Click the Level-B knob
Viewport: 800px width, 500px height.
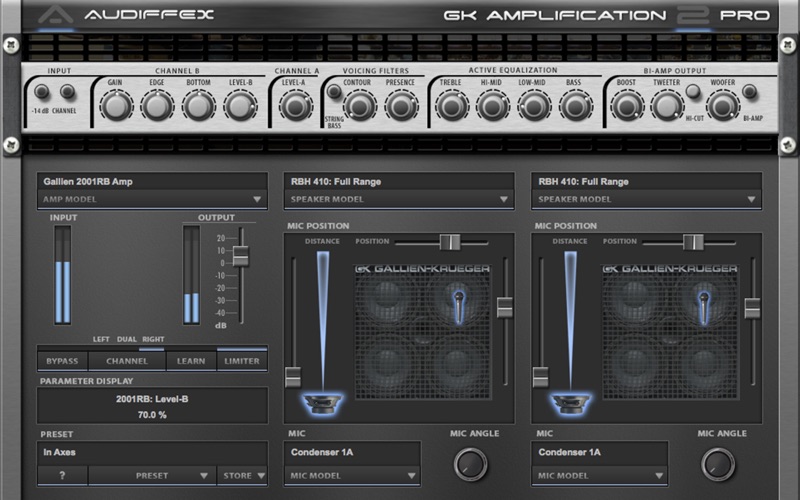[x=240, y=106]
